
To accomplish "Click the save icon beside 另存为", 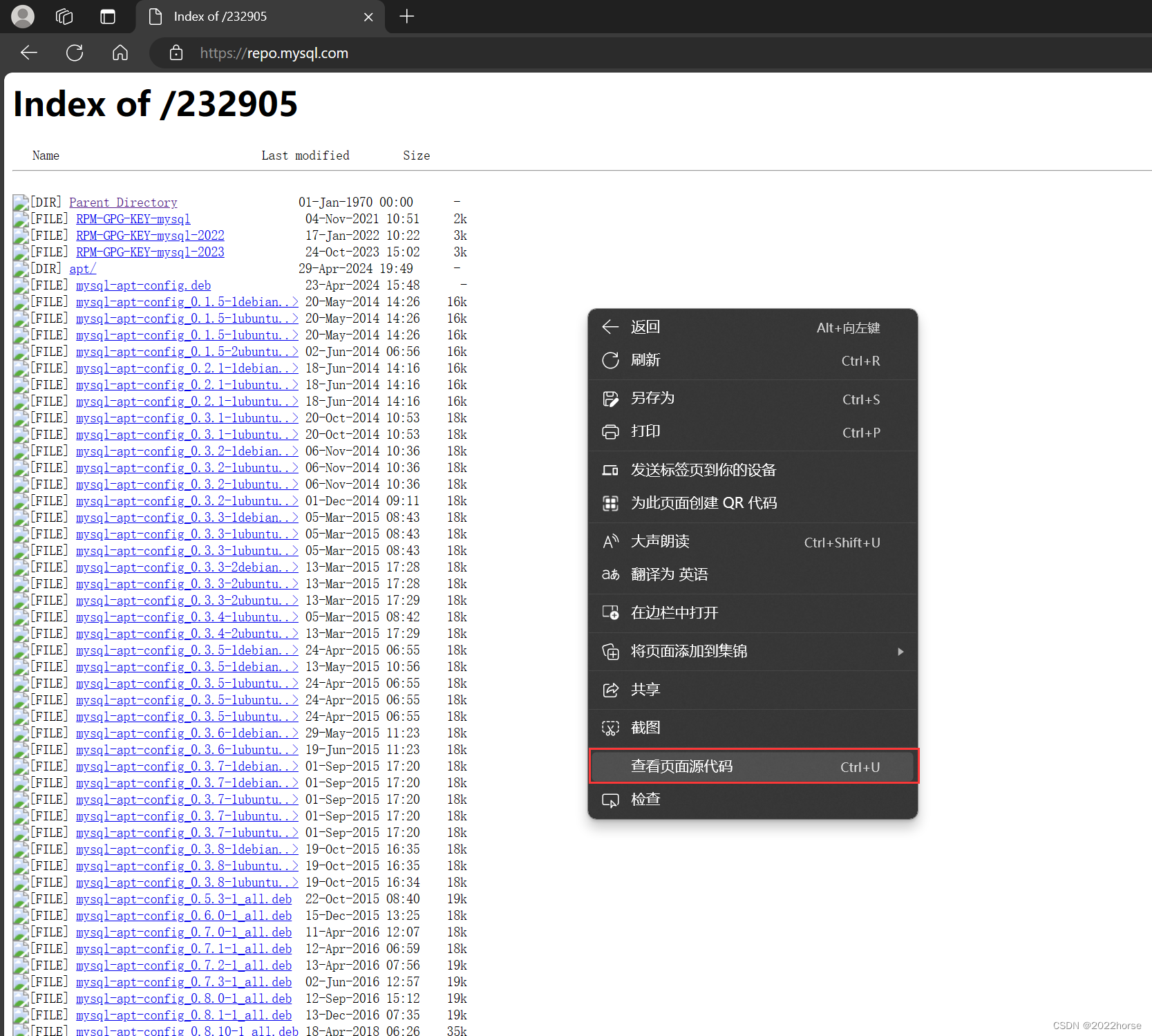I will [610, 399].
